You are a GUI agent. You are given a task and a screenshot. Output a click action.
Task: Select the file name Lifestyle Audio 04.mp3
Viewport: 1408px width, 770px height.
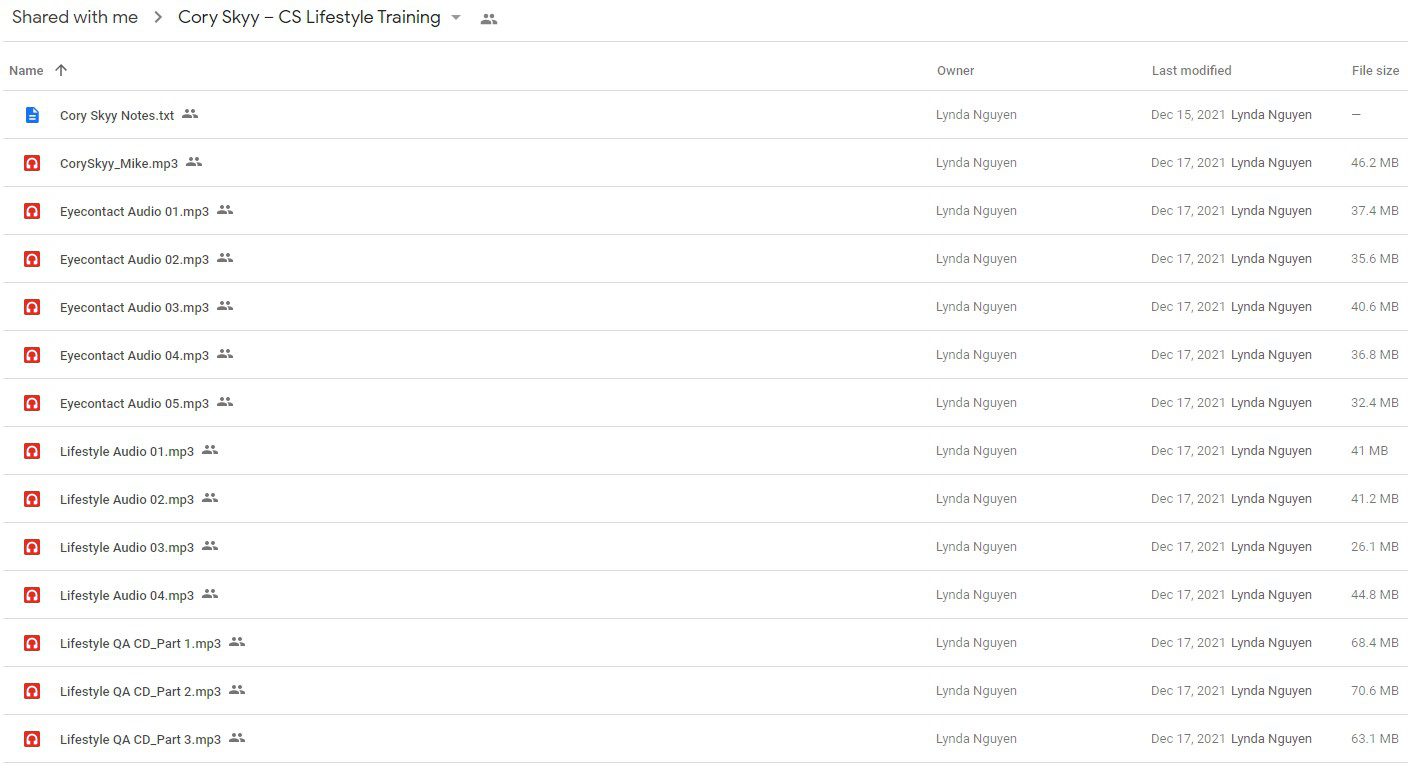(127, 595)
